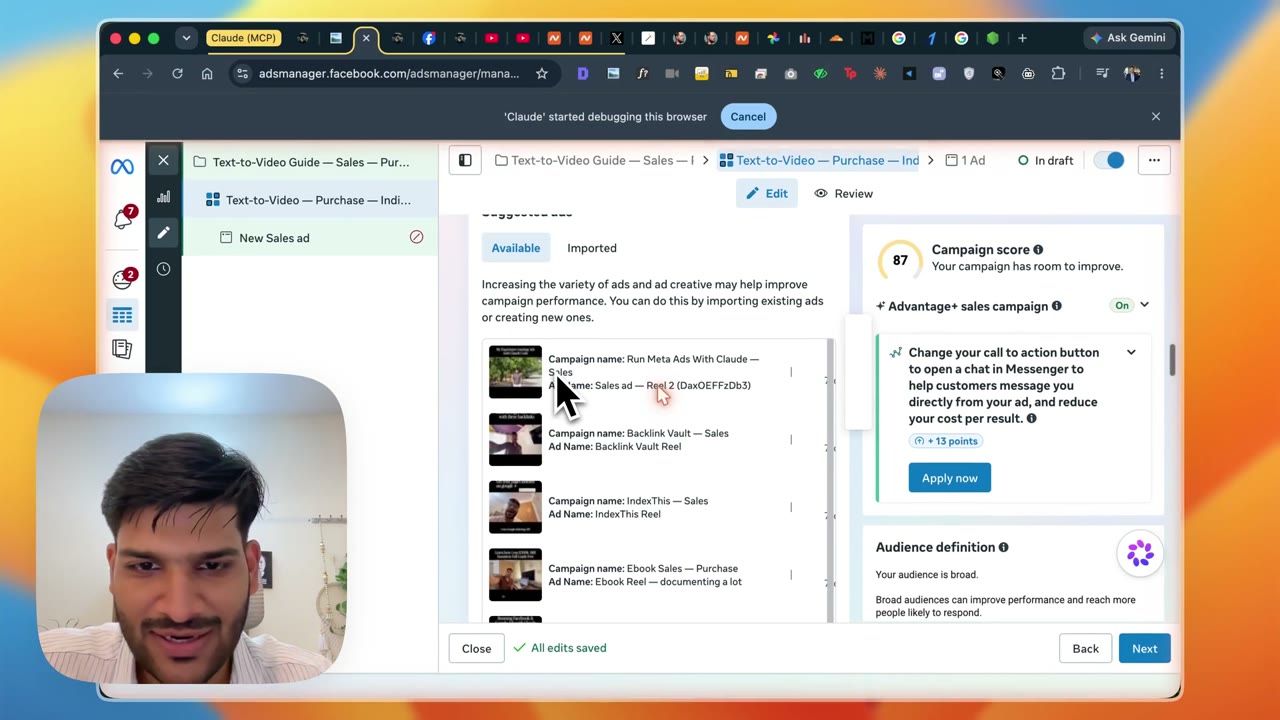Click the Close button in footer
This screenshot has height=720, width=1280.
click(x=477, y=648)
